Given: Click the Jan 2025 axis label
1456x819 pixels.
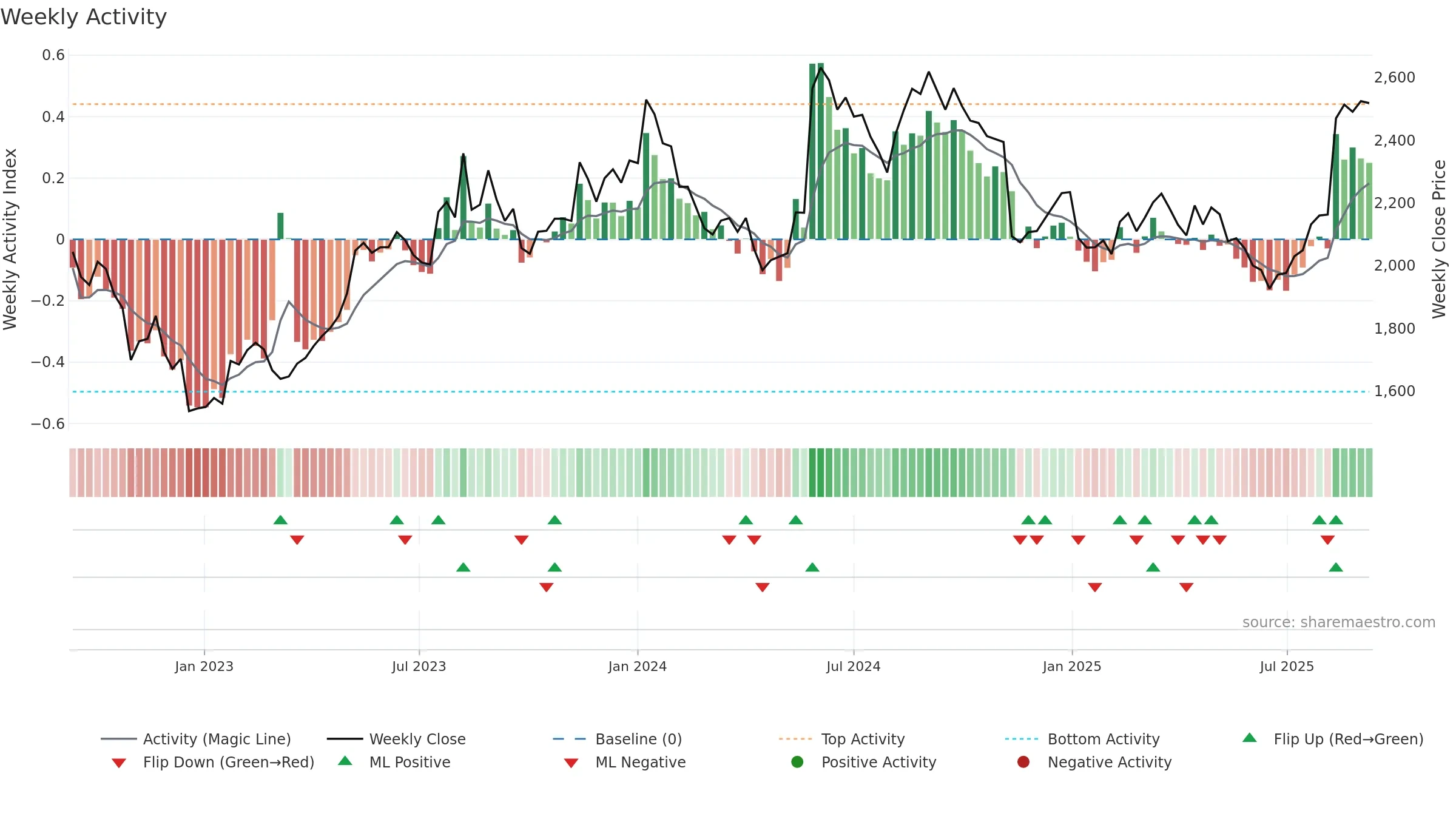Looking at the screenshot, I should tap(1072, 666).
